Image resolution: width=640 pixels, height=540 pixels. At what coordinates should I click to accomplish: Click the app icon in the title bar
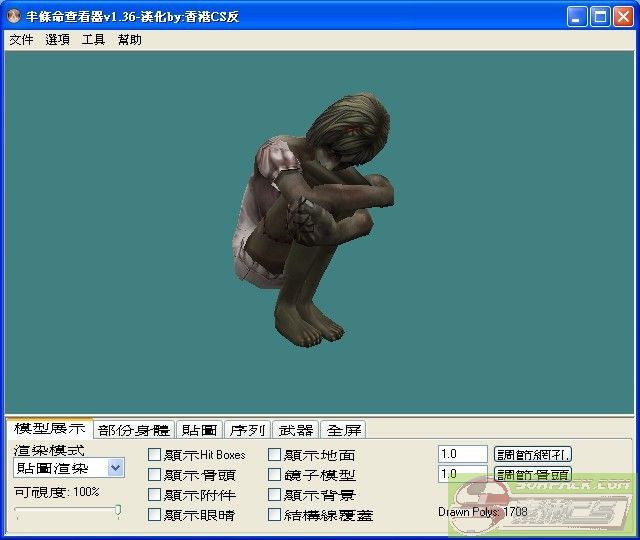click(x=15, y=16)
